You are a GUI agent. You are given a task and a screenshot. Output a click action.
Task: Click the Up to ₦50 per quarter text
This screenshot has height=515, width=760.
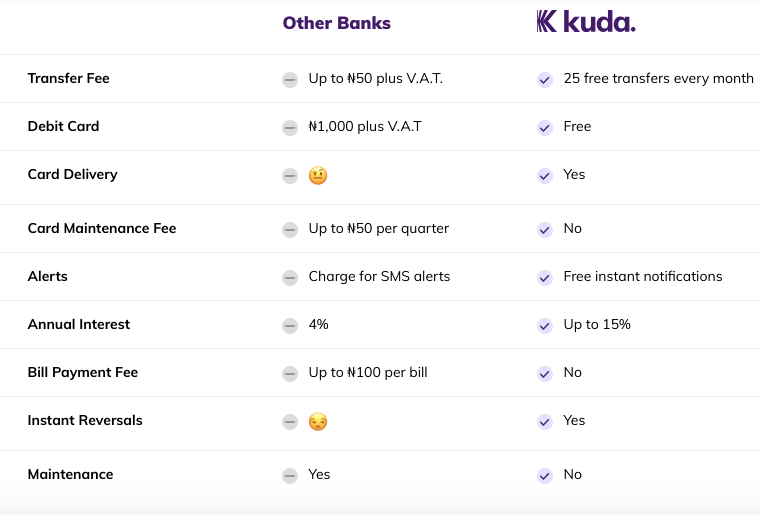coord(379,228)
